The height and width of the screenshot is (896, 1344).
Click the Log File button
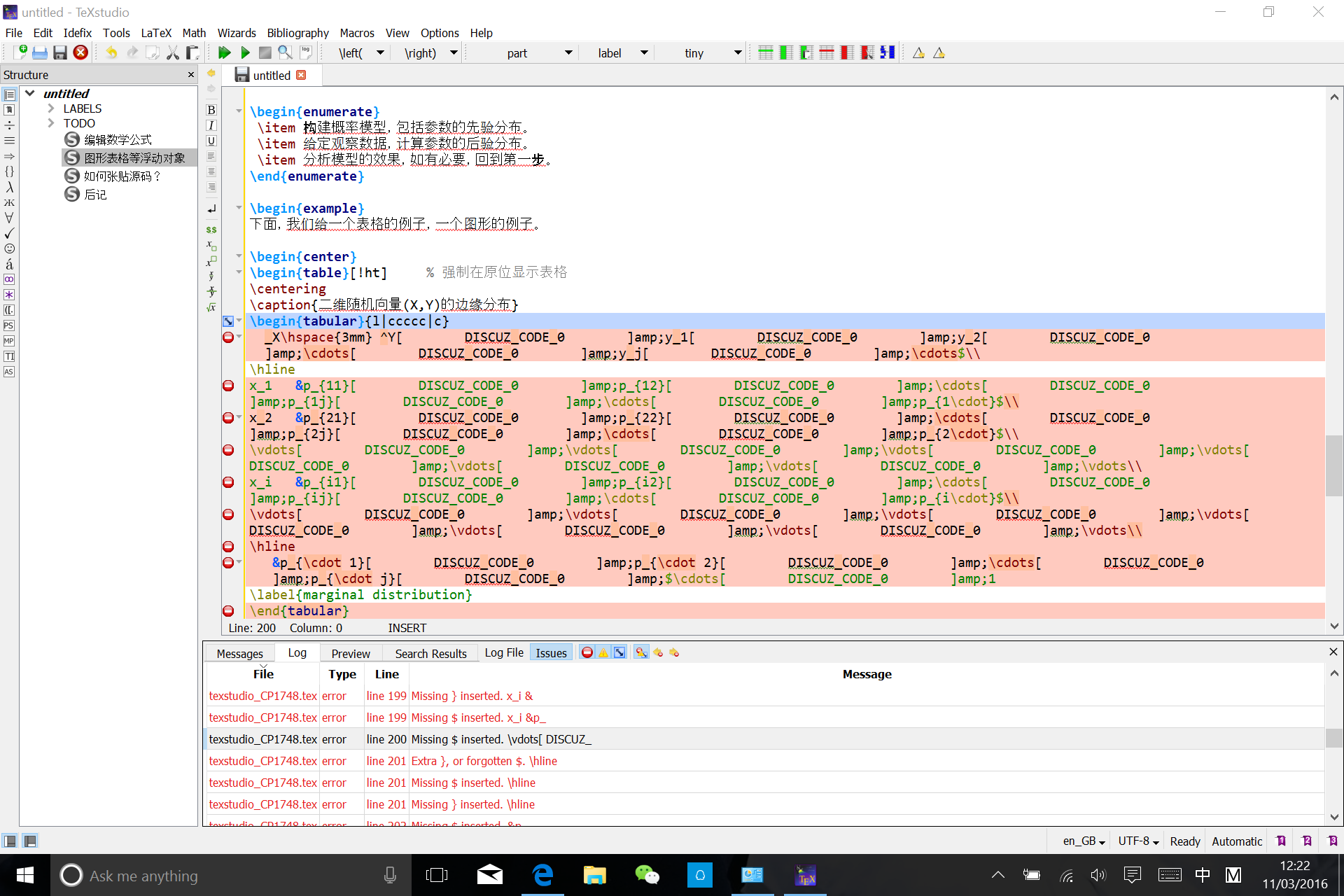coord(504,652)
